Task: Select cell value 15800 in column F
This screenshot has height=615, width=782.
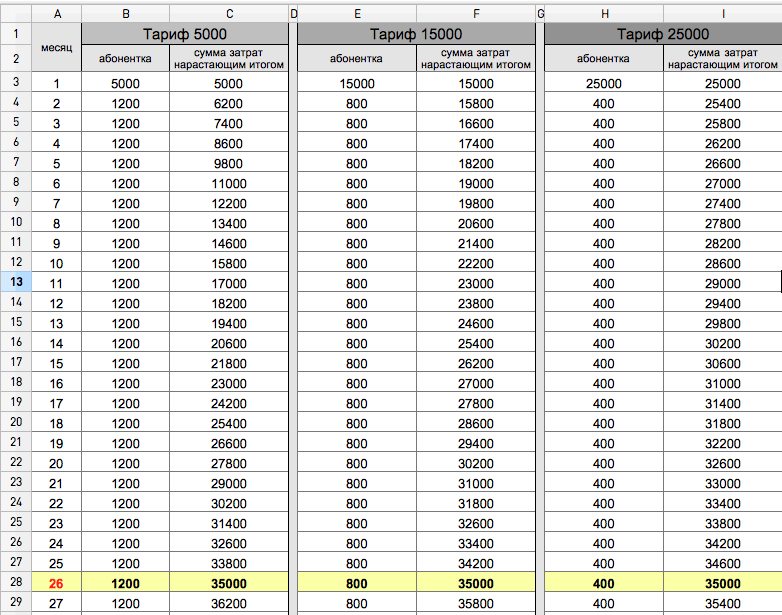Action: pos(476,103)
